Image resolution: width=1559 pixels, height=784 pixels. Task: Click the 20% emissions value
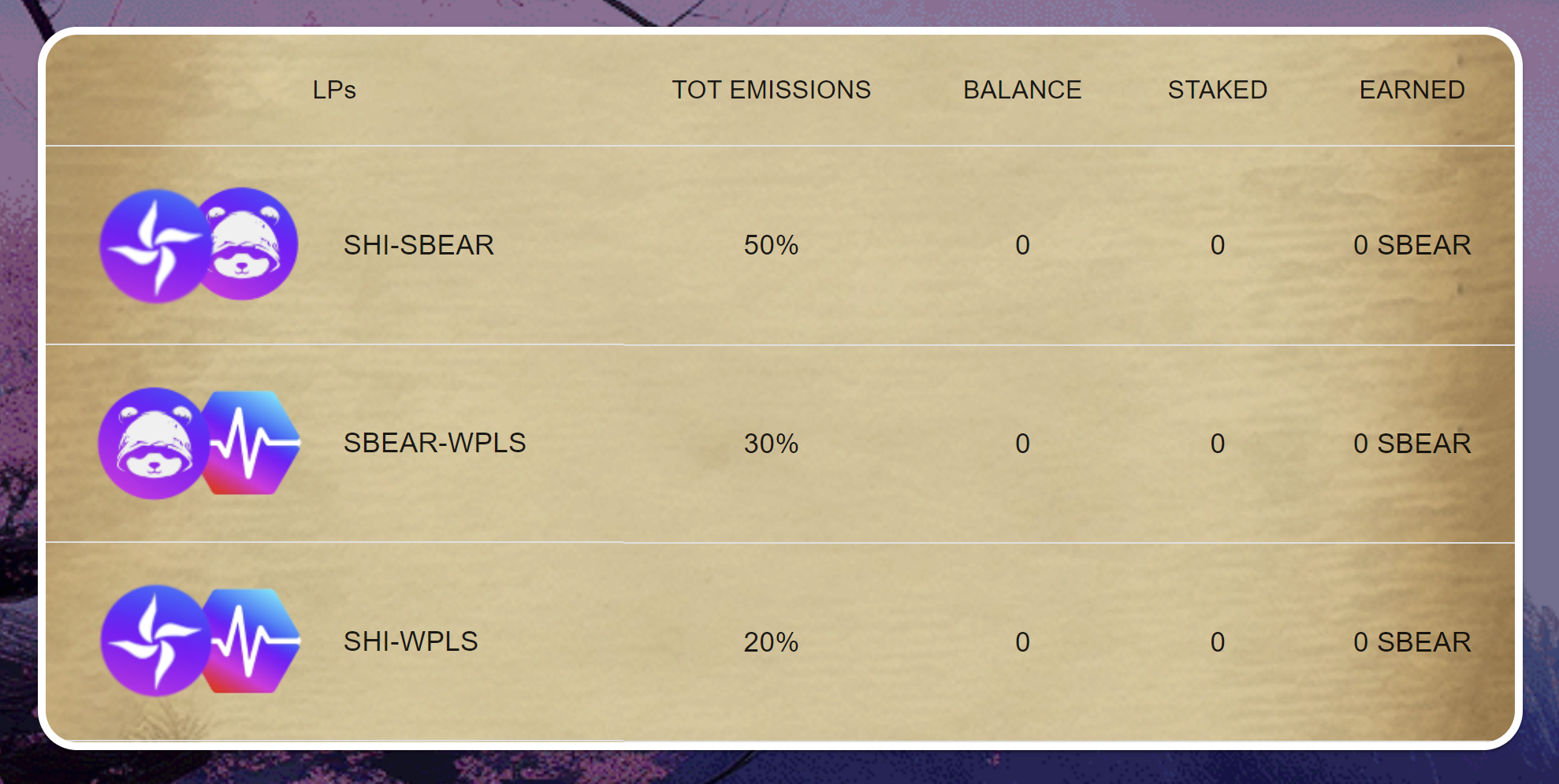[x=771, y=642]
